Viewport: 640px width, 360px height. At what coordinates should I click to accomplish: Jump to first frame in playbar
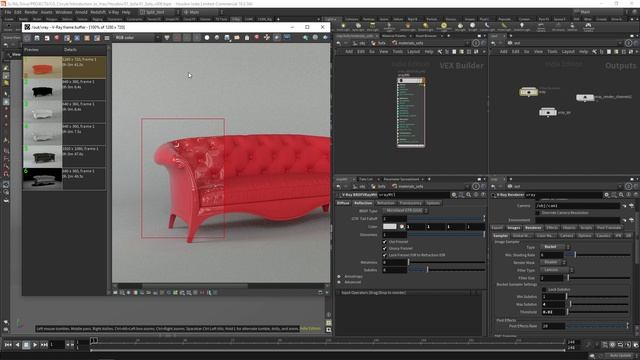point(8,345)
